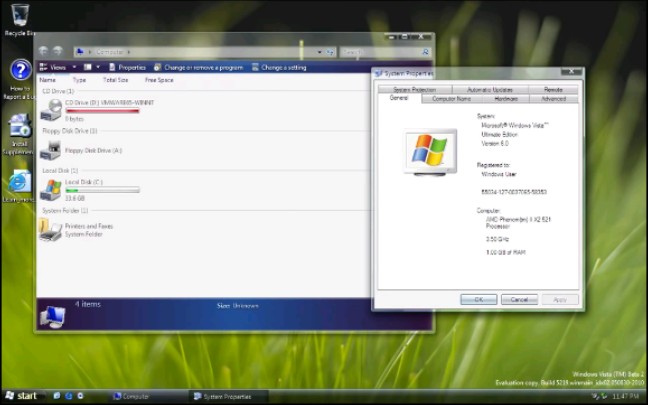Click the breadcrumb arrow after Computer
Image resolution: width=648 pixels, height=405 pixels.
[x=129, y=52]
